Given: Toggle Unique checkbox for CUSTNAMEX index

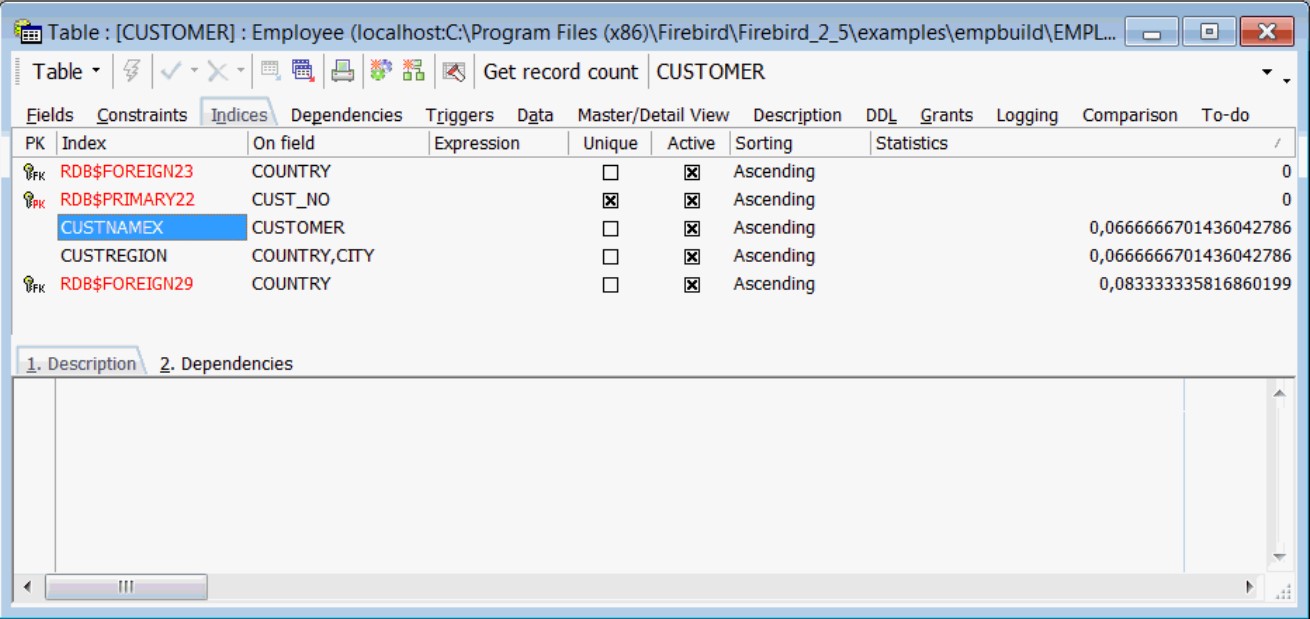Looking at the screenshot, I should 610,229.
